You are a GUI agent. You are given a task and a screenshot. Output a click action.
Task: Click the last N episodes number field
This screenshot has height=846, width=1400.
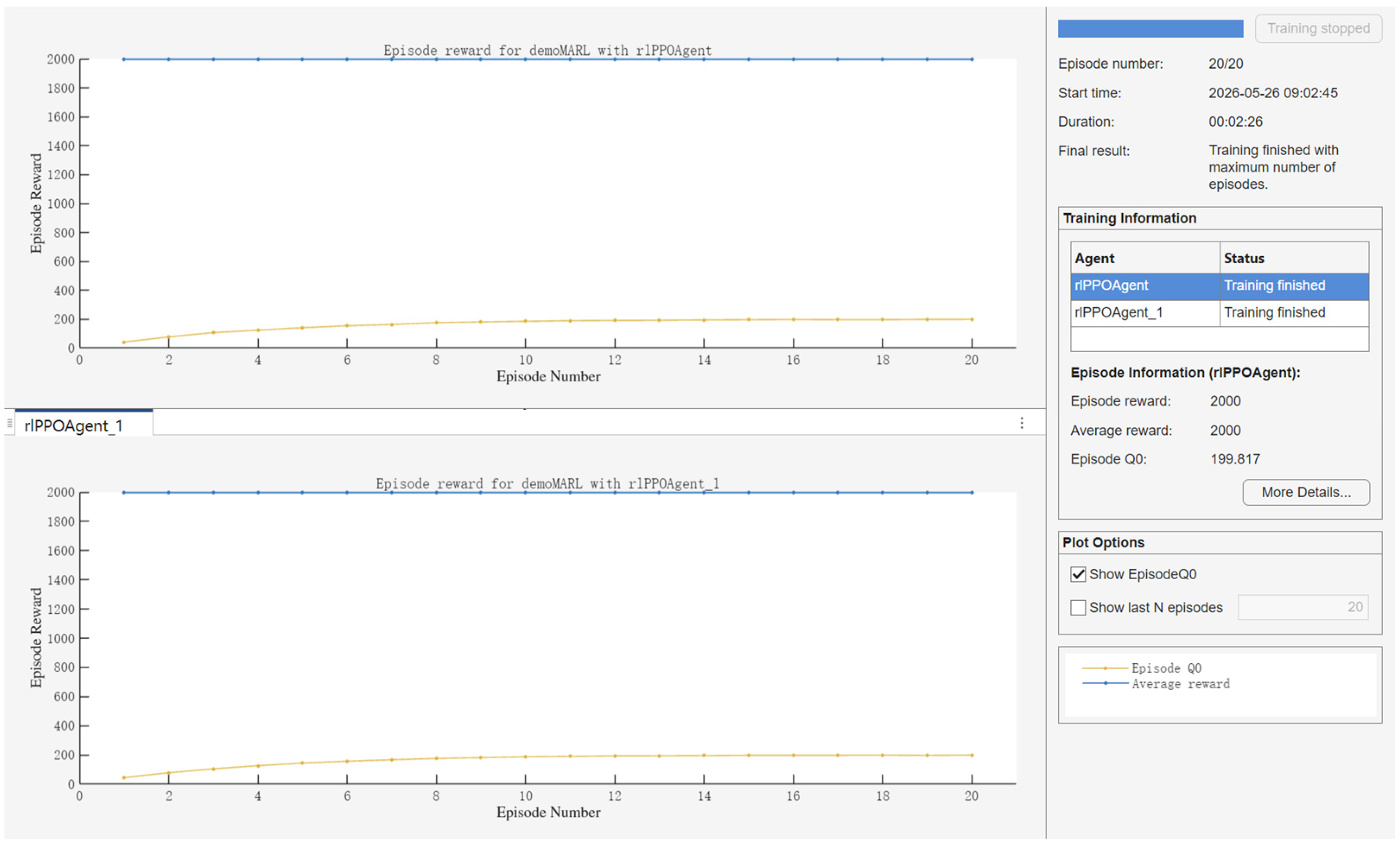pyautogui.click(x=1303, y=607)
